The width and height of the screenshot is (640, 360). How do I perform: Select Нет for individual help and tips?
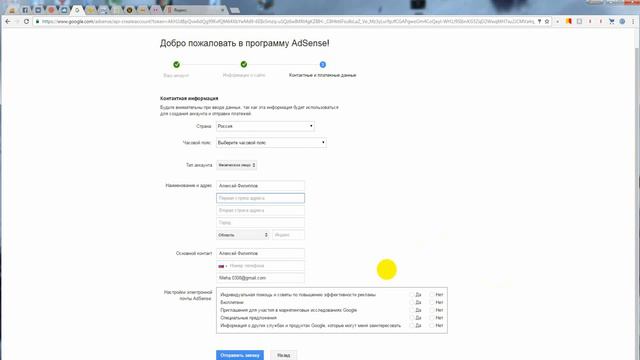[432, 295]
